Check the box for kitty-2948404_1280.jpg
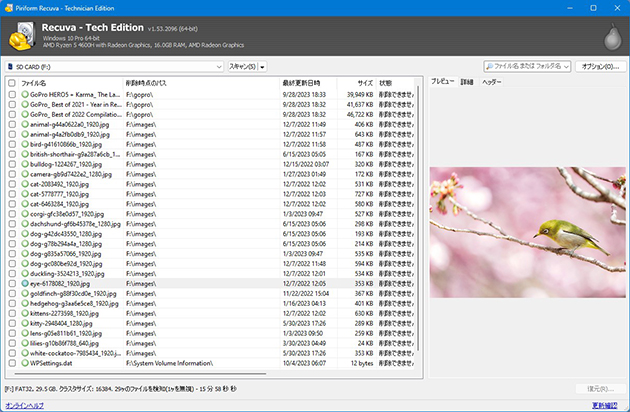Viewport: 630px width, 412px height. coord(12,323)
